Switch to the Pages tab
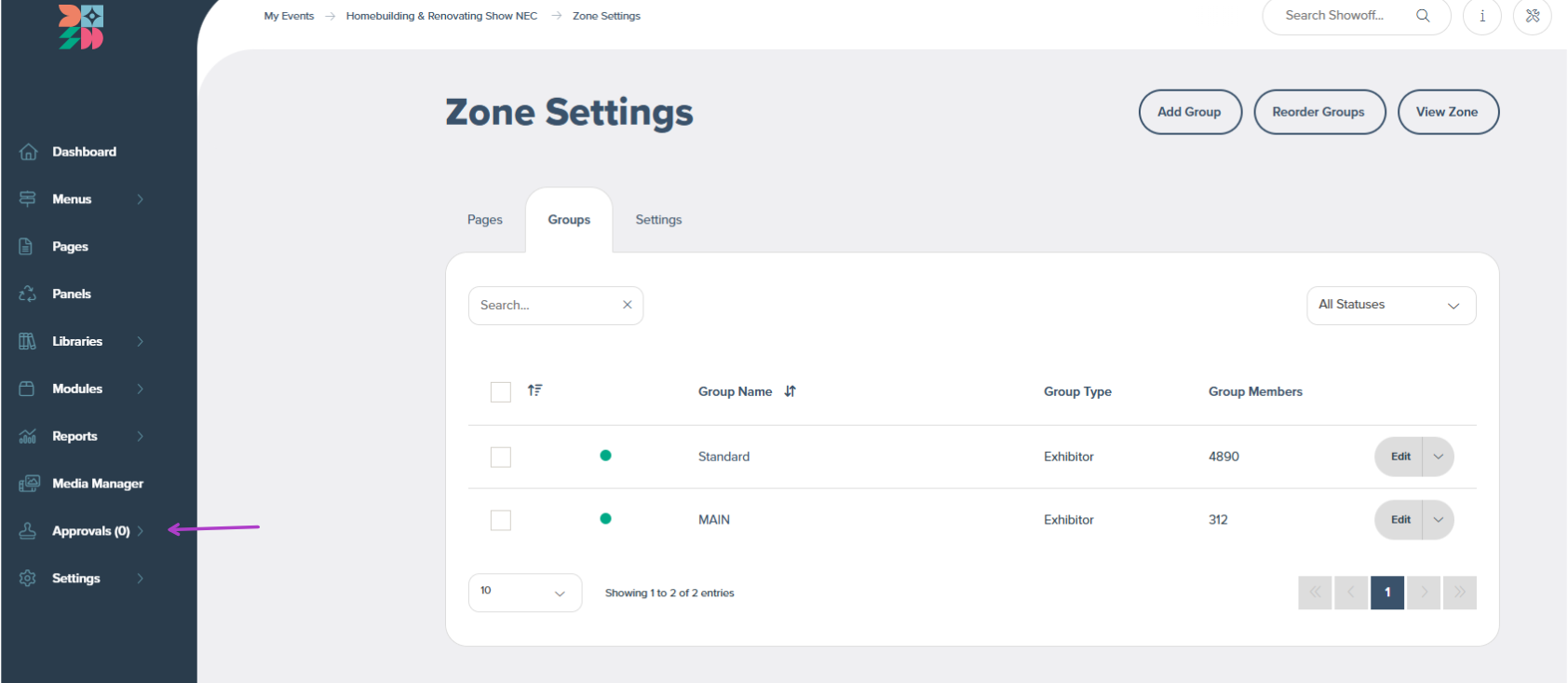The width and height of the screenshot is (1568, 683). (x=485, y=220)
